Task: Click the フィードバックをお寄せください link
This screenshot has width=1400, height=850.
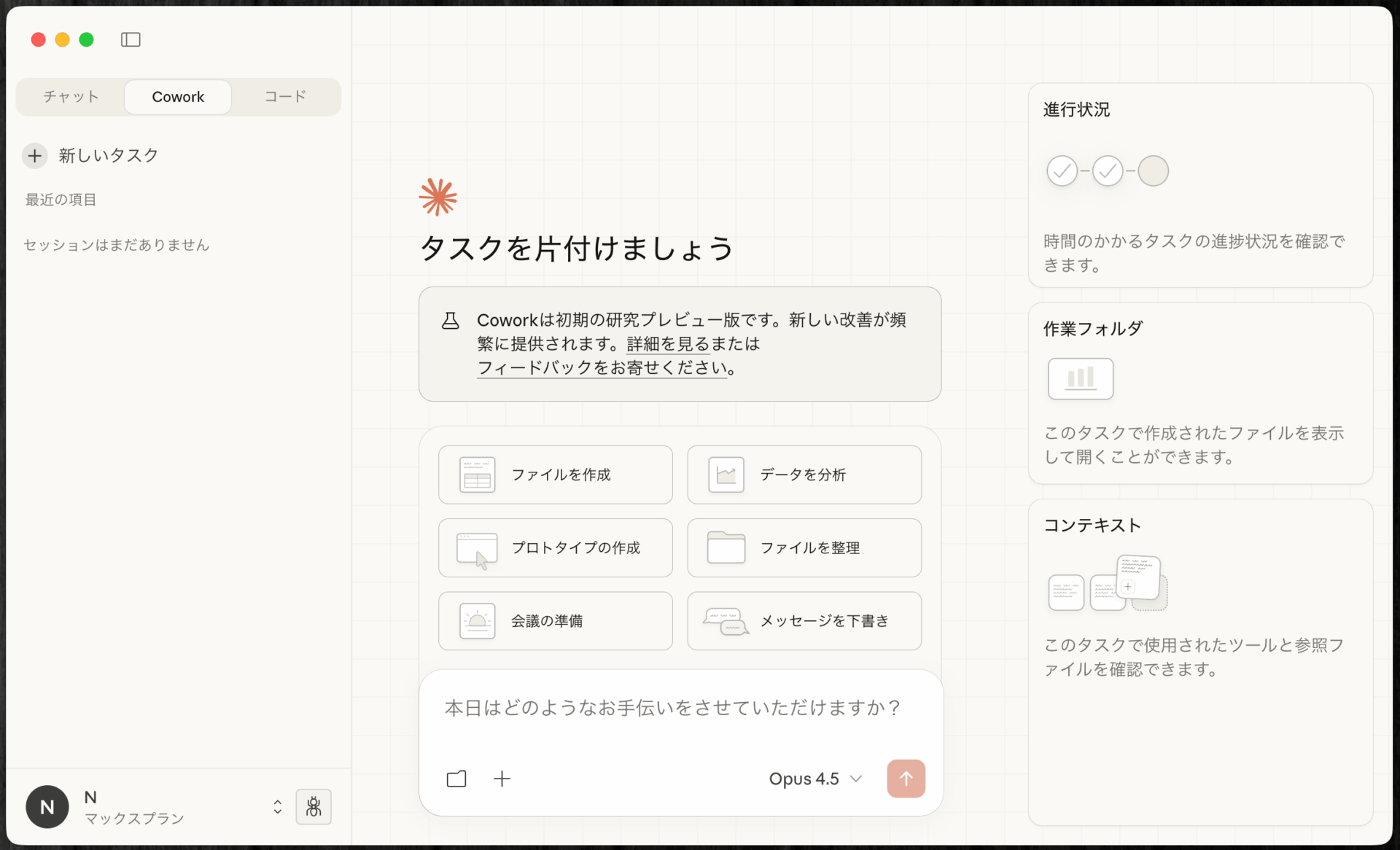Action: pyautogui.click(x=602, y=368)
